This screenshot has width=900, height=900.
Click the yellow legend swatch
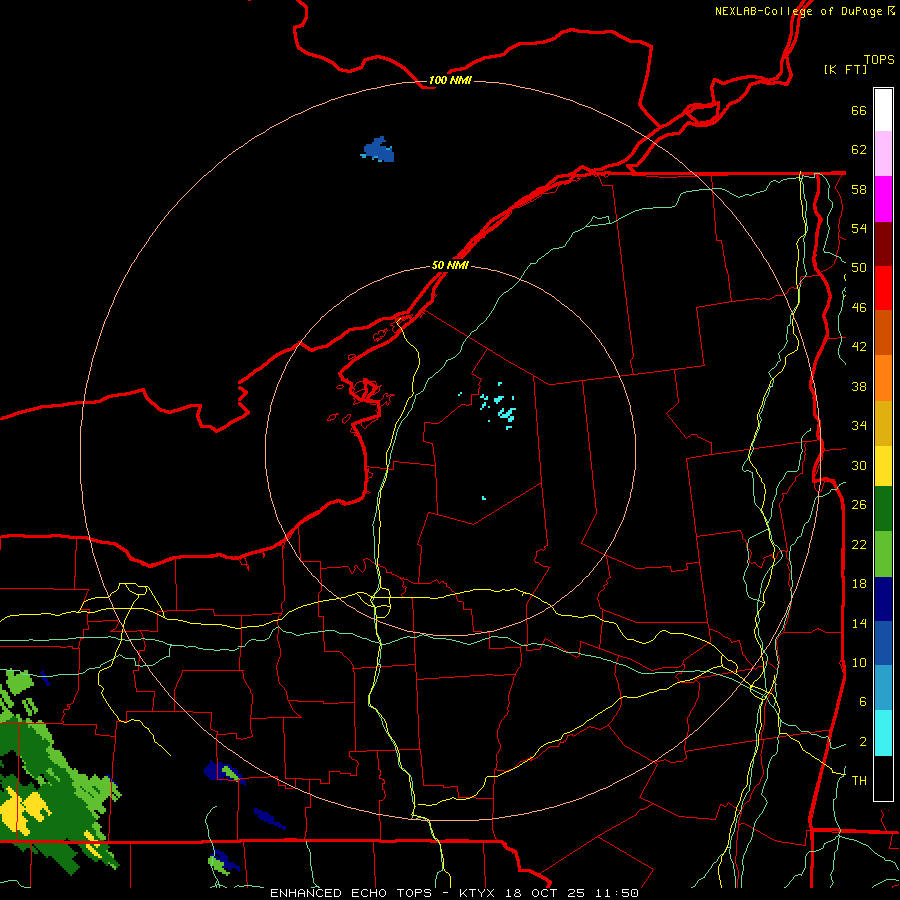pos(883,466)
